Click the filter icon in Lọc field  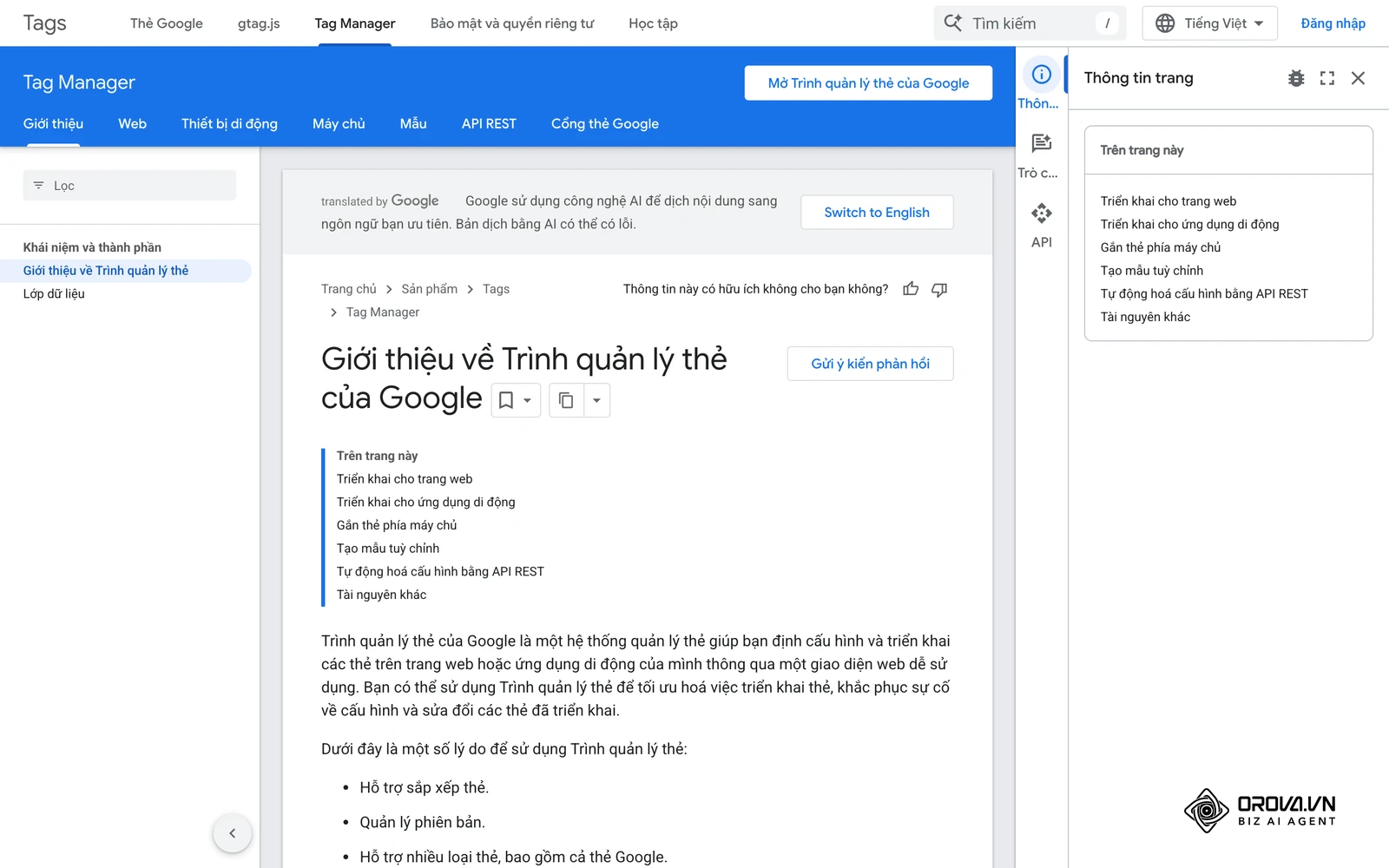(38, 185)
